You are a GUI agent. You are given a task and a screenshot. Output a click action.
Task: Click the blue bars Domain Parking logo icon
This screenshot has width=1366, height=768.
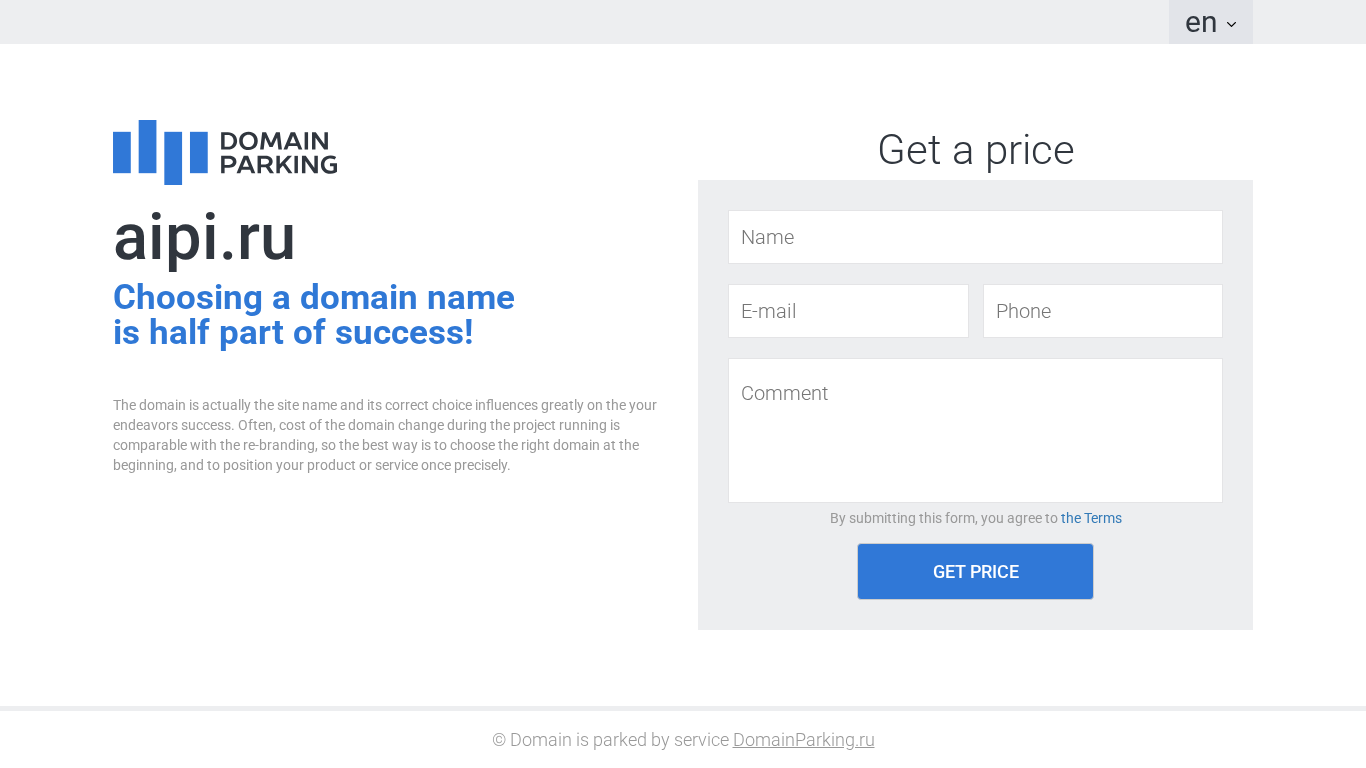point(160,152)
